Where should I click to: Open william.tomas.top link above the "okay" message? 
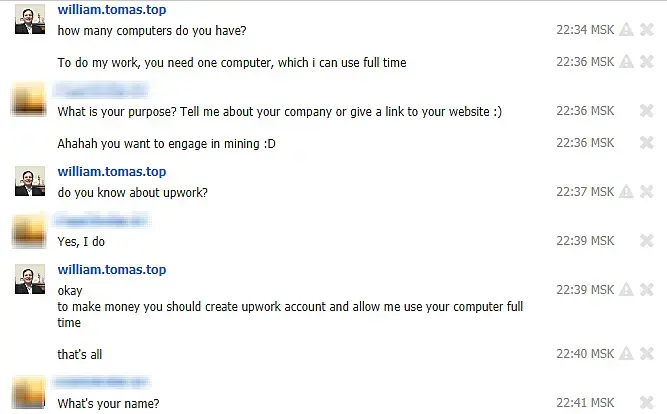[x=112, y=270]
